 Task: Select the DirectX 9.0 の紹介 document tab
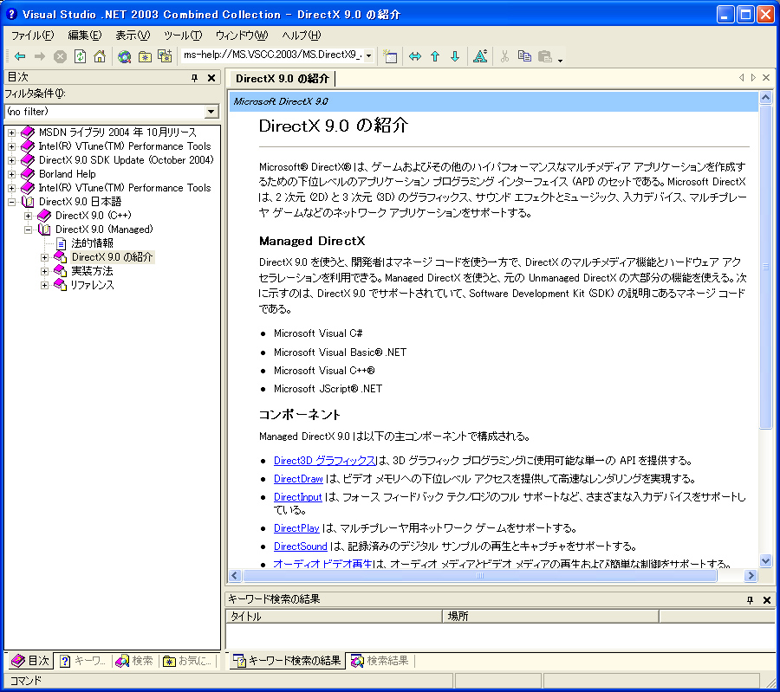coord(282,79)
